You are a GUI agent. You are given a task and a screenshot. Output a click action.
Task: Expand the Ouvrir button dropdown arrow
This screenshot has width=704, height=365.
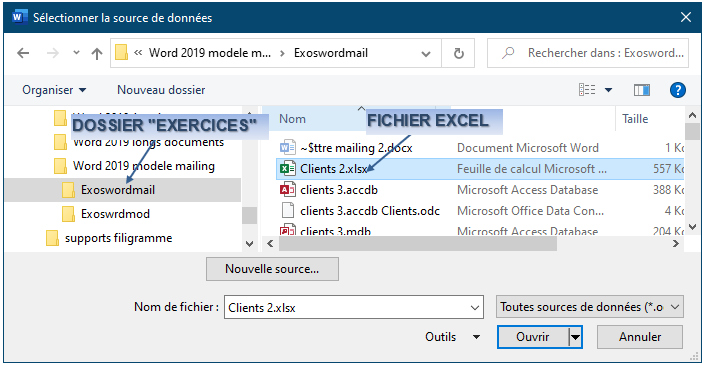click(576, 337)
